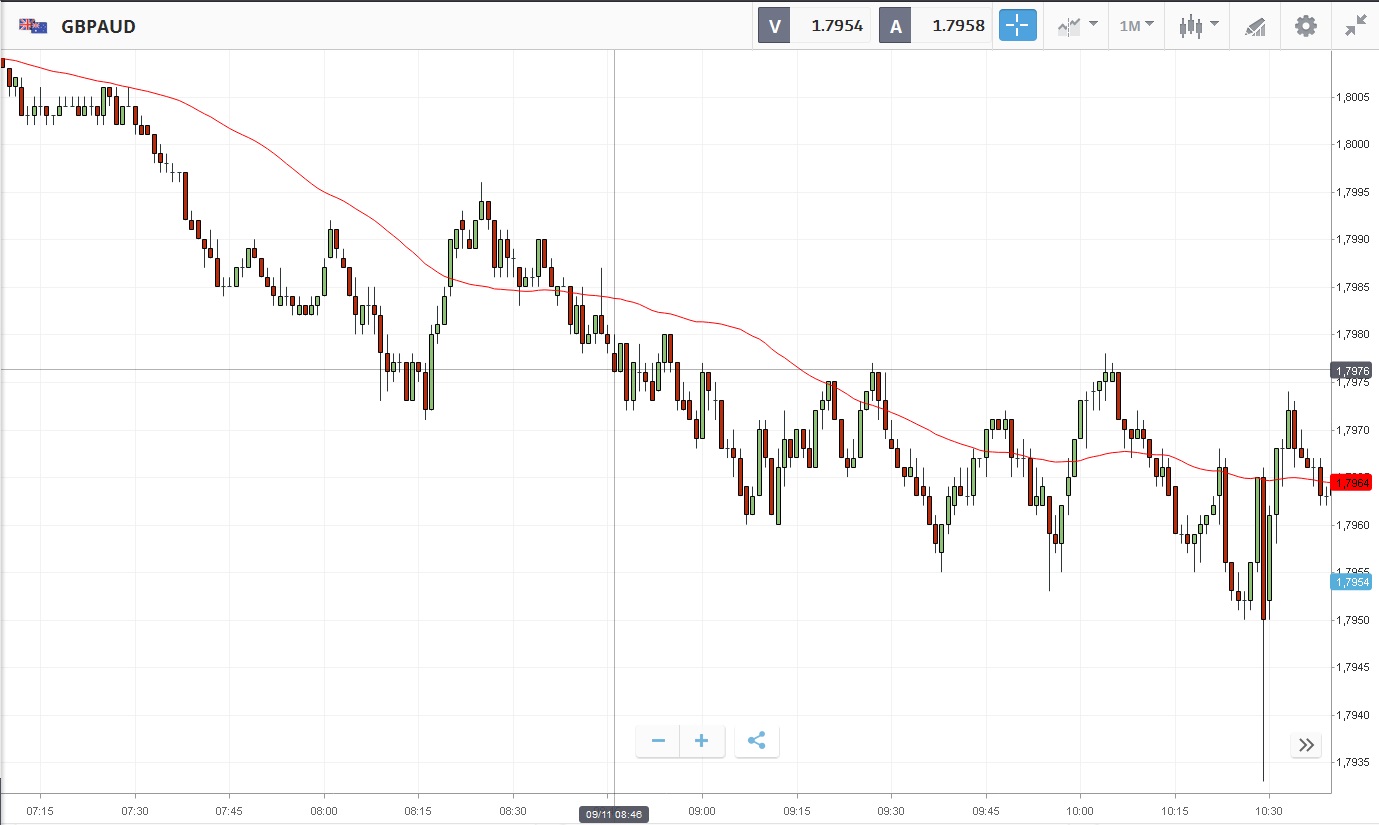Click the grey 1,7976 crosshair price label
The width and height of the screenshot is (1379, 825).
click(1351, 370)
